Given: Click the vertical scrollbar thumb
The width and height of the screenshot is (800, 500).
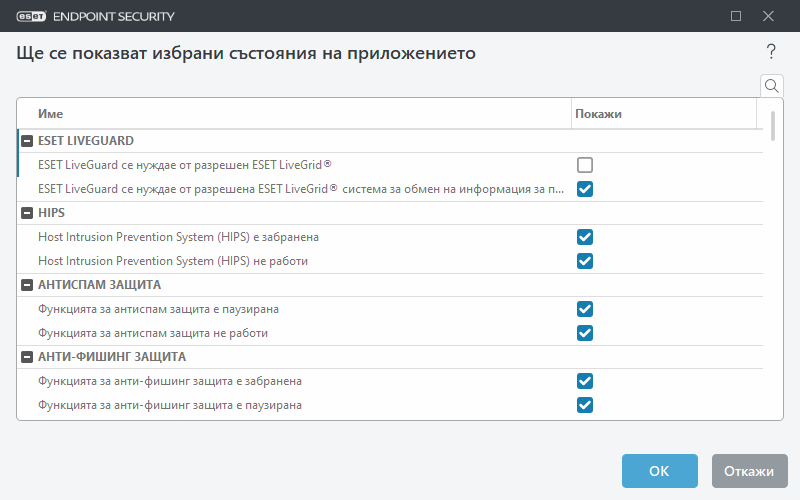Looking at the screenshot, I should tap(772, 126).
